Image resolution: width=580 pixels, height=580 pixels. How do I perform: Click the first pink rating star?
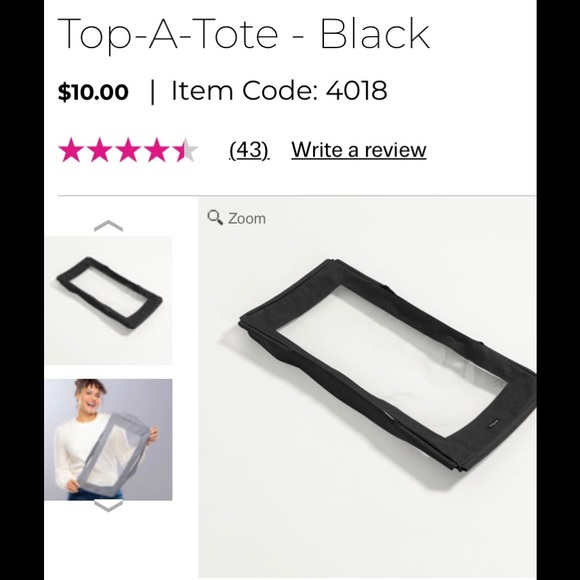click(x=71, y=150)
